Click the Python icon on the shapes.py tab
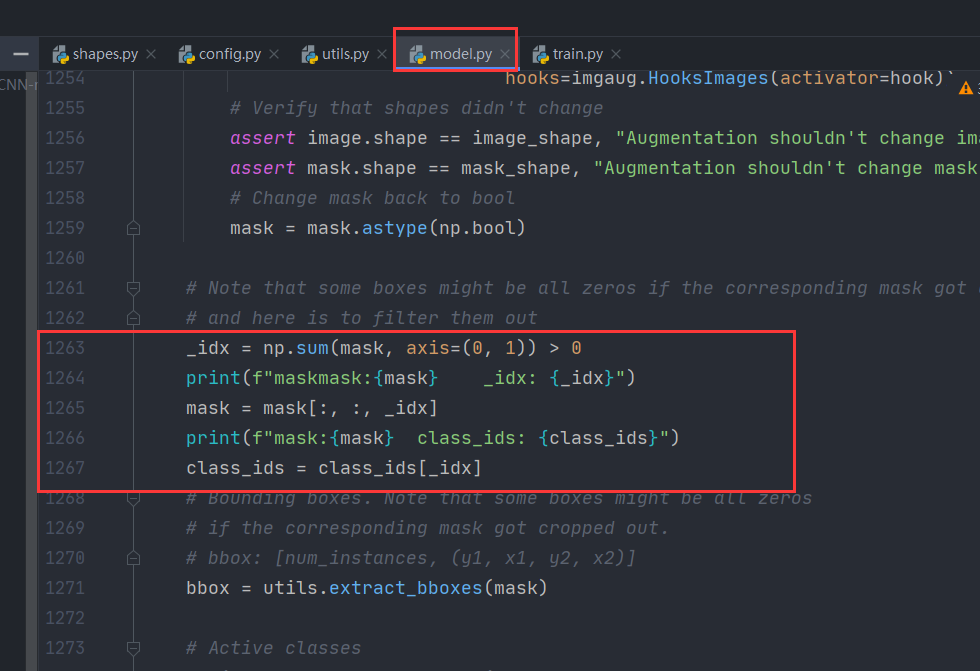This screenshot has width=980, height=671. pyautogui.click(x=62, y=53)
